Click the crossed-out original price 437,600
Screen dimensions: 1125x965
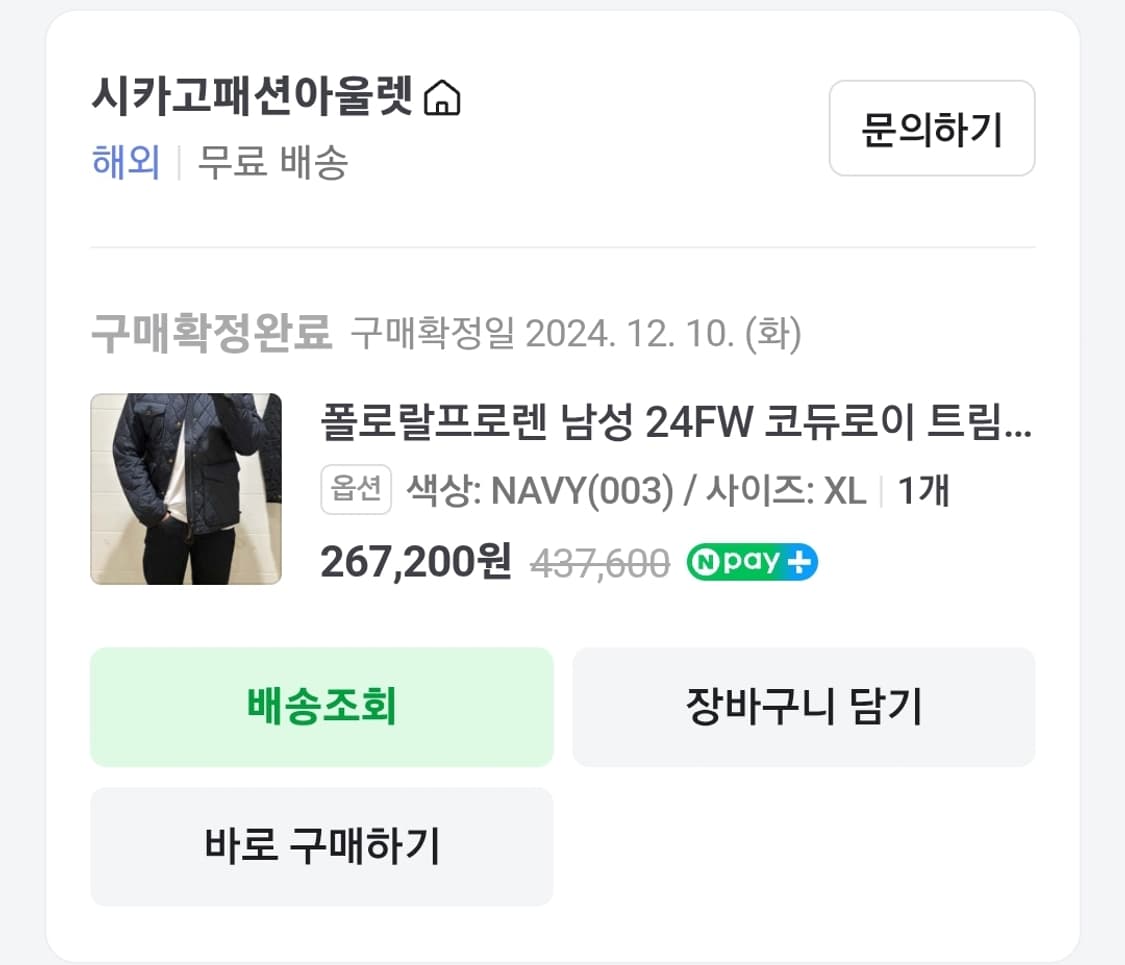601,562
